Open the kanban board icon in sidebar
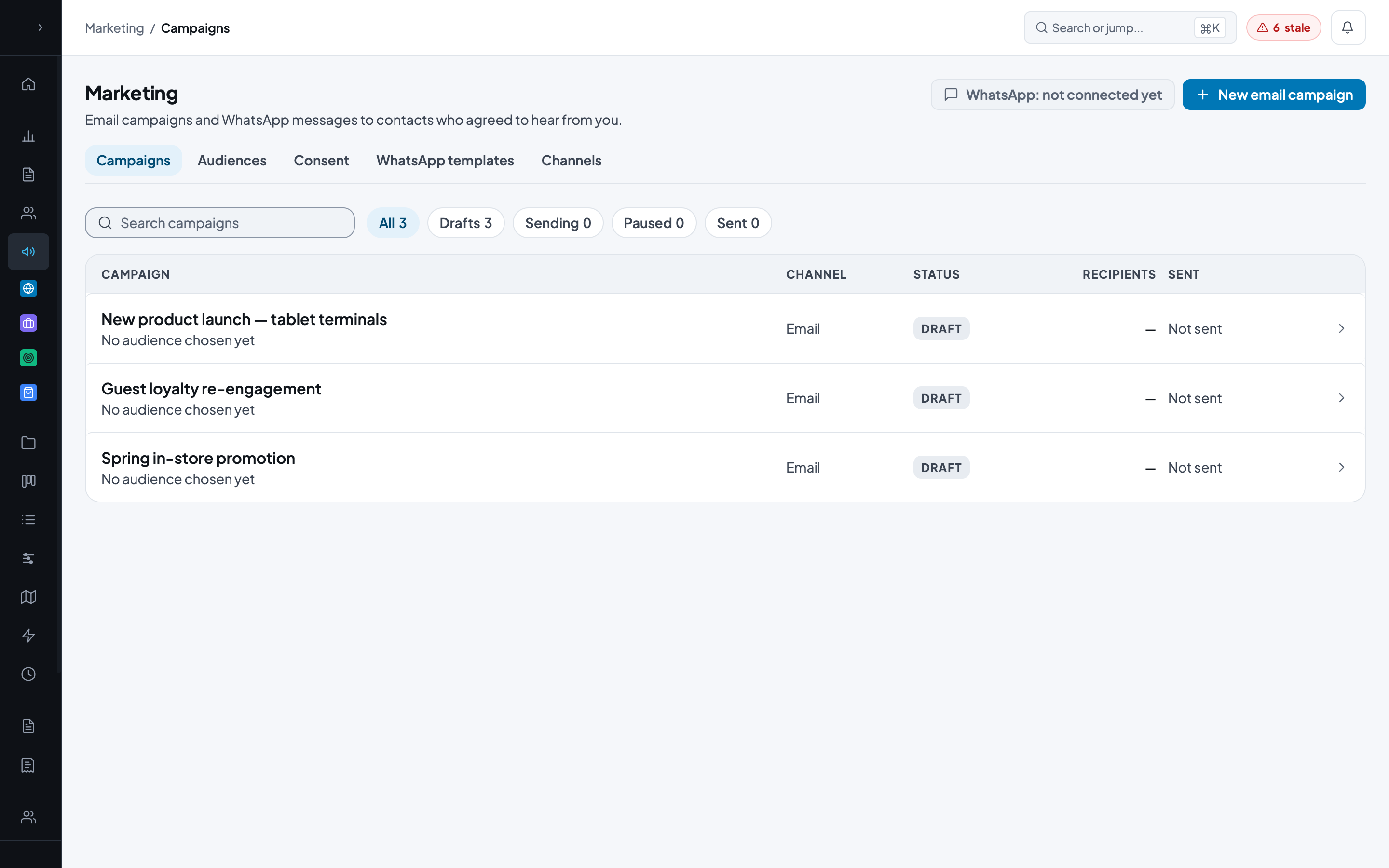Viewport: 1389px width, 868px height. (x=28, y=481)
